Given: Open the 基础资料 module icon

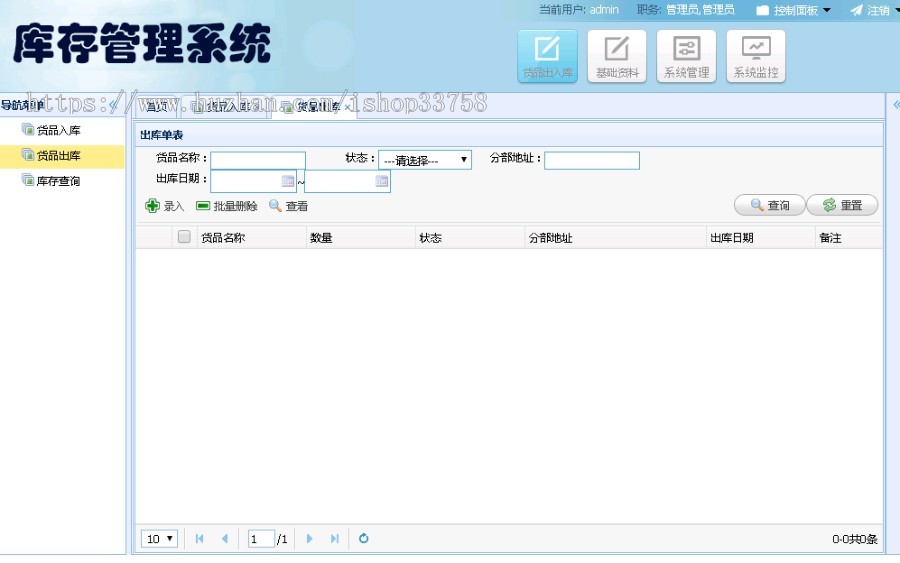Looking at the screenshot, I should point(617,56).
